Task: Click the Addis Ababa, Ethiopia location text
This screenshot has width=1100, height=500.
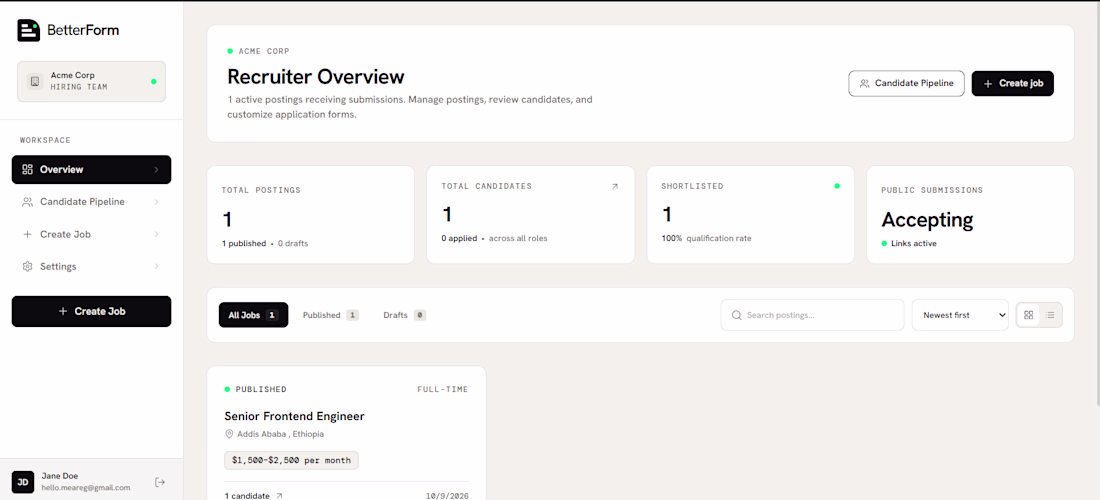Action: pos(281,434)
